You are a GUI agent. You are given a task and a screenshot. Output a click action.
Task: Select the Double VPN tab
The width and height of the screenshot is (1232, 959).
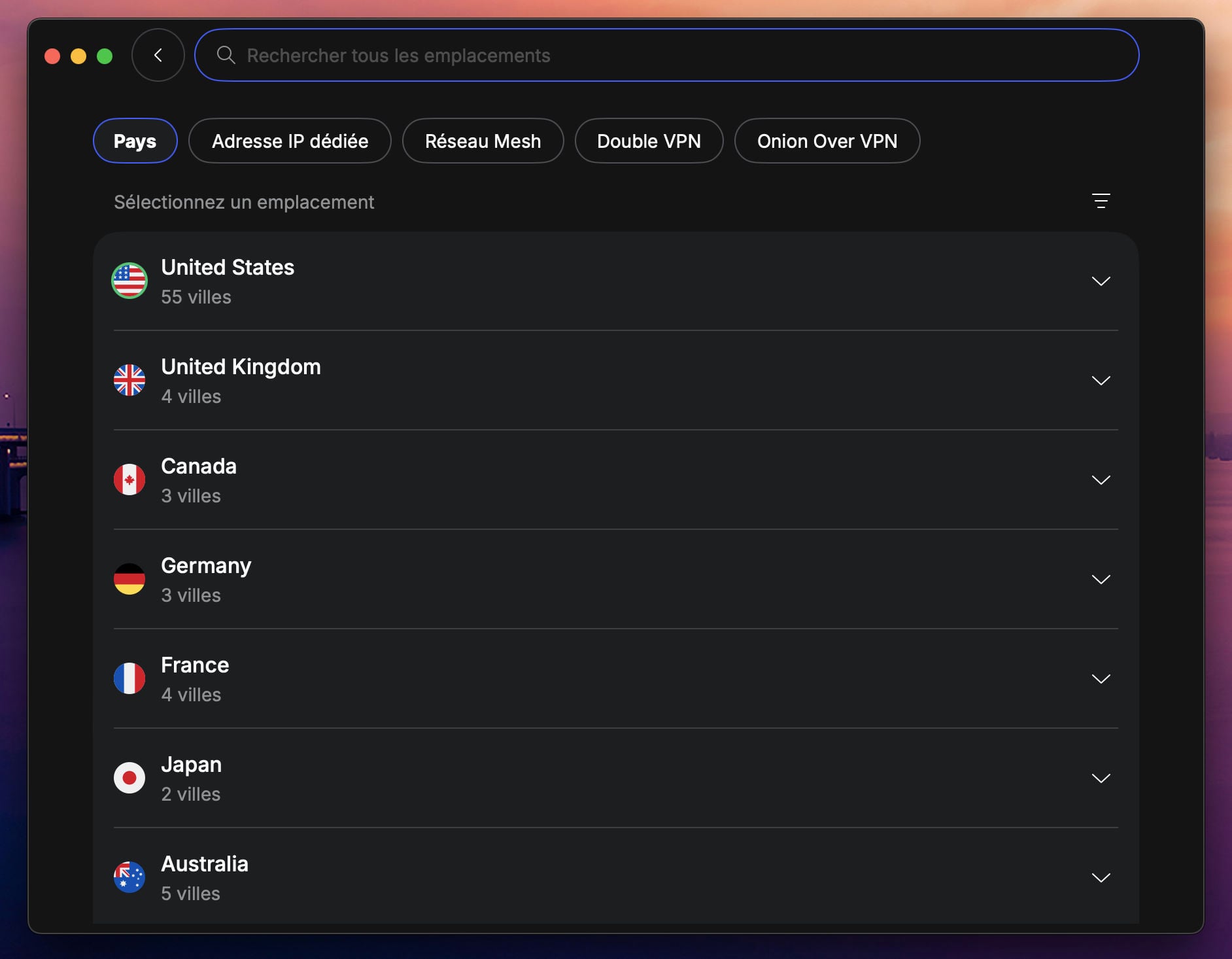pyautogui.click(x=649, y=141)
